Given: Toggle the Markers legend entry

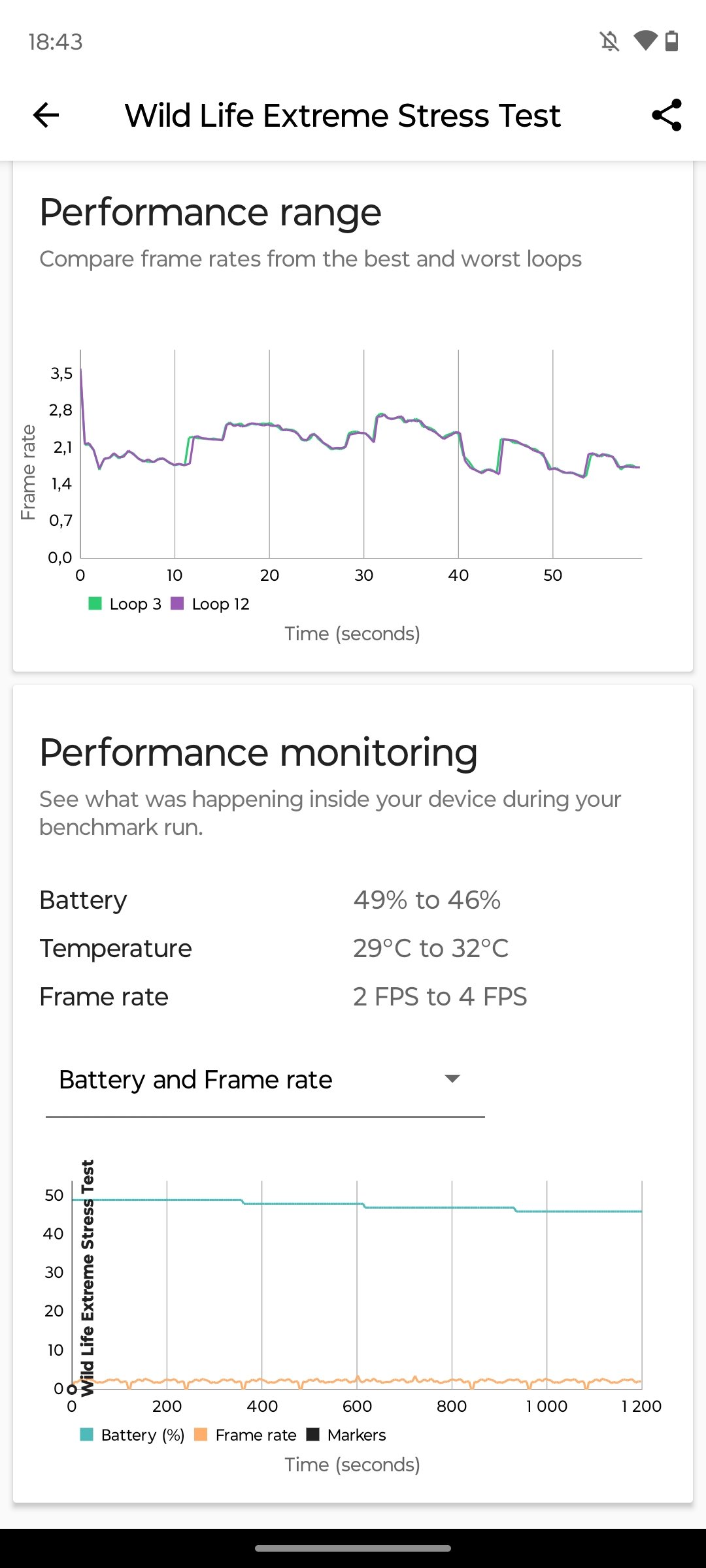Looking at the screenshot, I should (346, 1435).
